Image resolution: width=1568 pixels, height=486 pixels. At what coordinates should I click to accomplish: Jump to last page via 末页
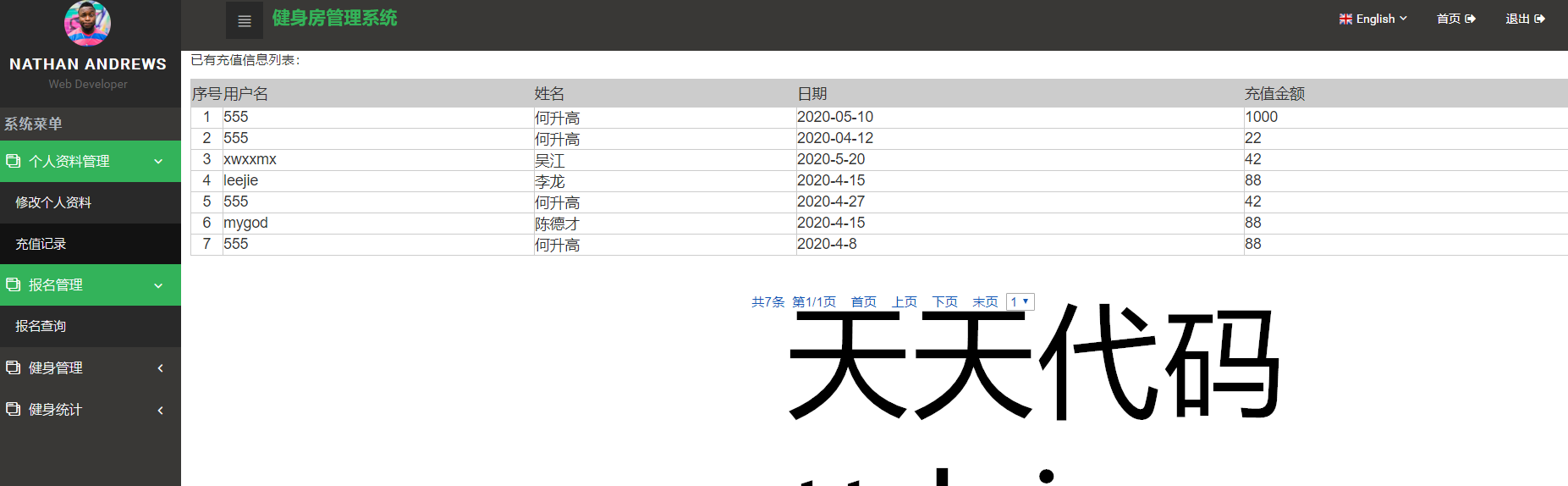click(985, 302)
